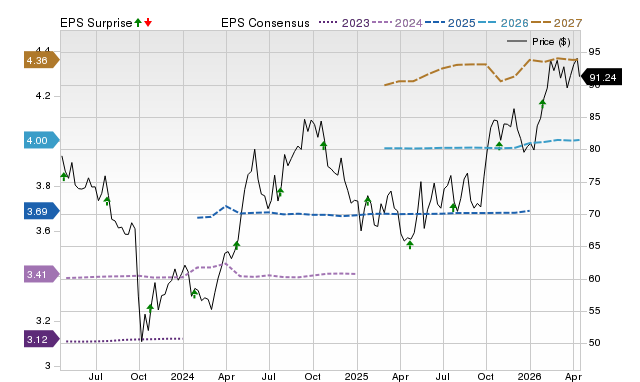Click the 75 label on the price axis

pyautogui.click(x=594, y=182)
